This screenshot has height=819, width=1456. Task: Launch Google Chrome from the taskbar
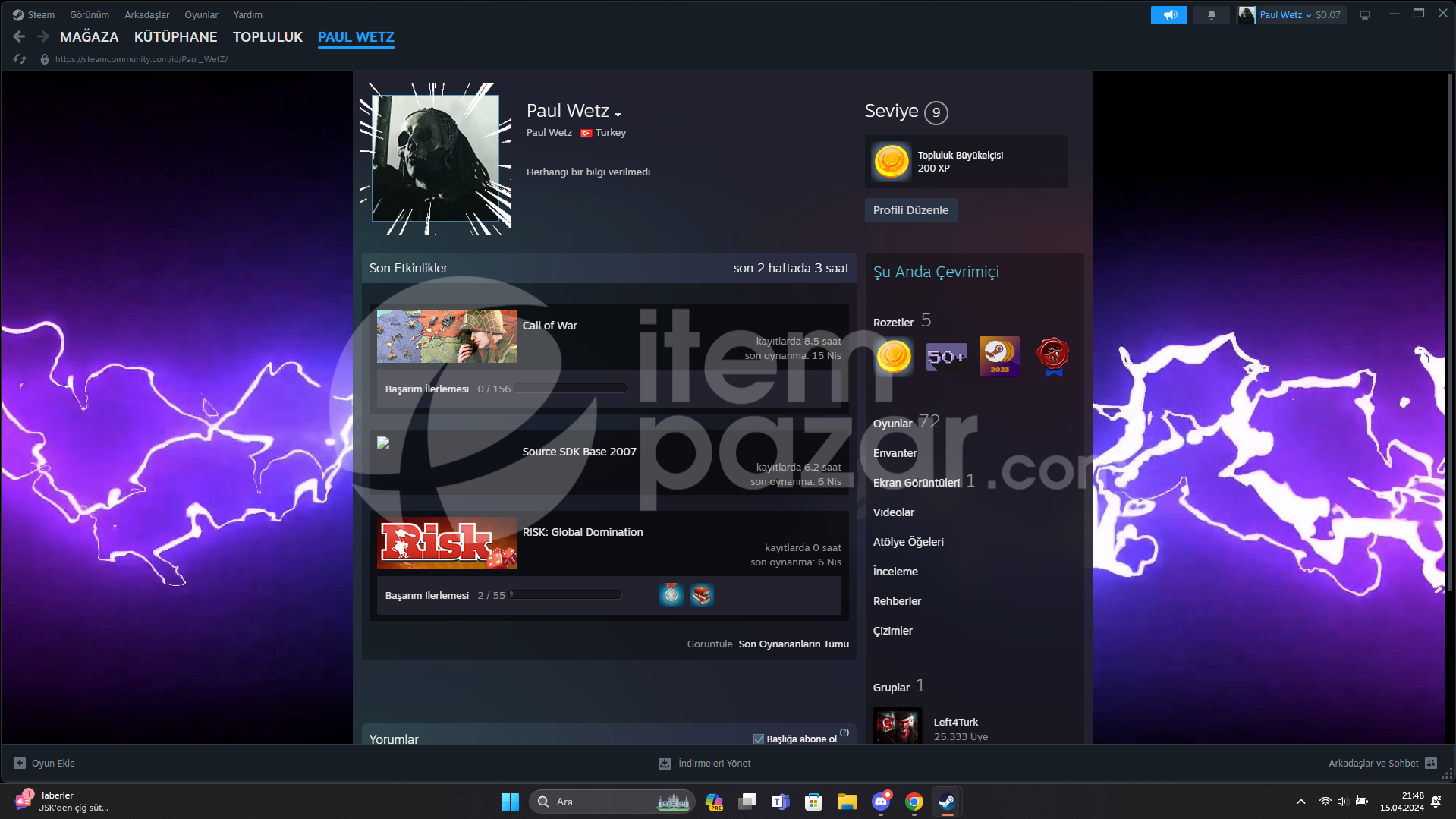coord(914,802)
